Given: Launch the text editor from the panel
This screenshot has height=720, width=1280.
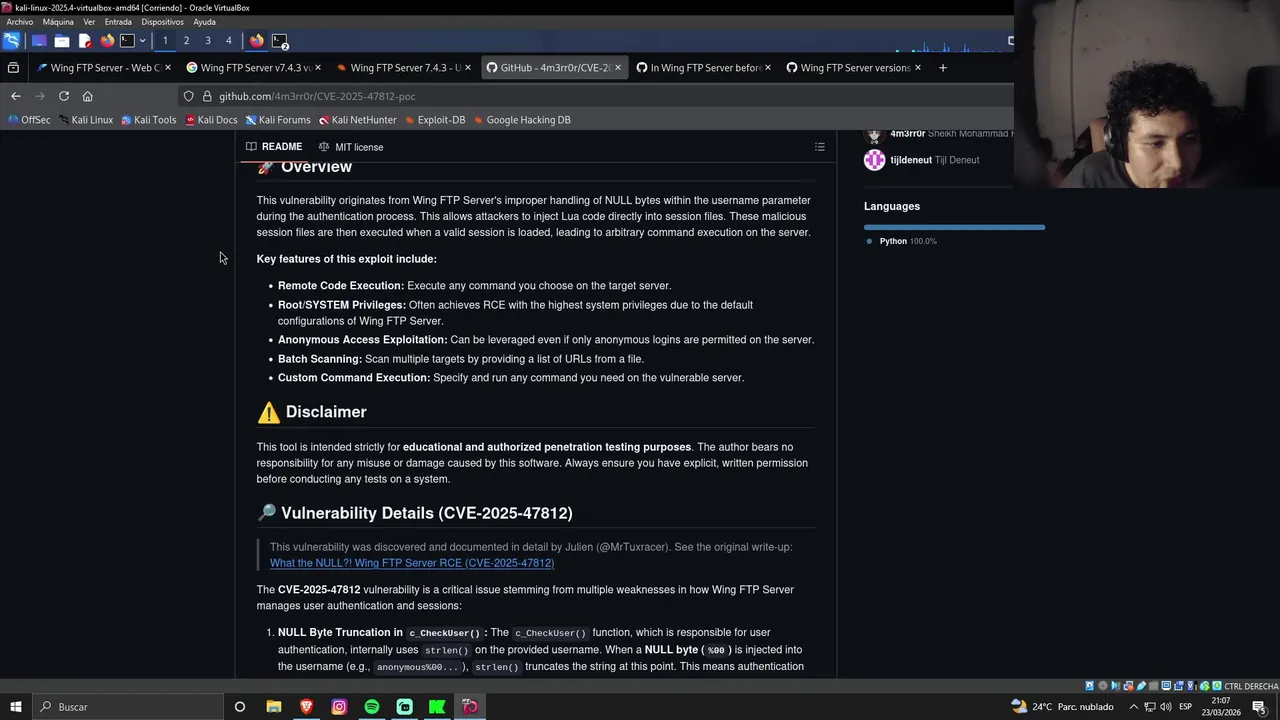Looking at the screenshot, I should (x=85, y=41).
